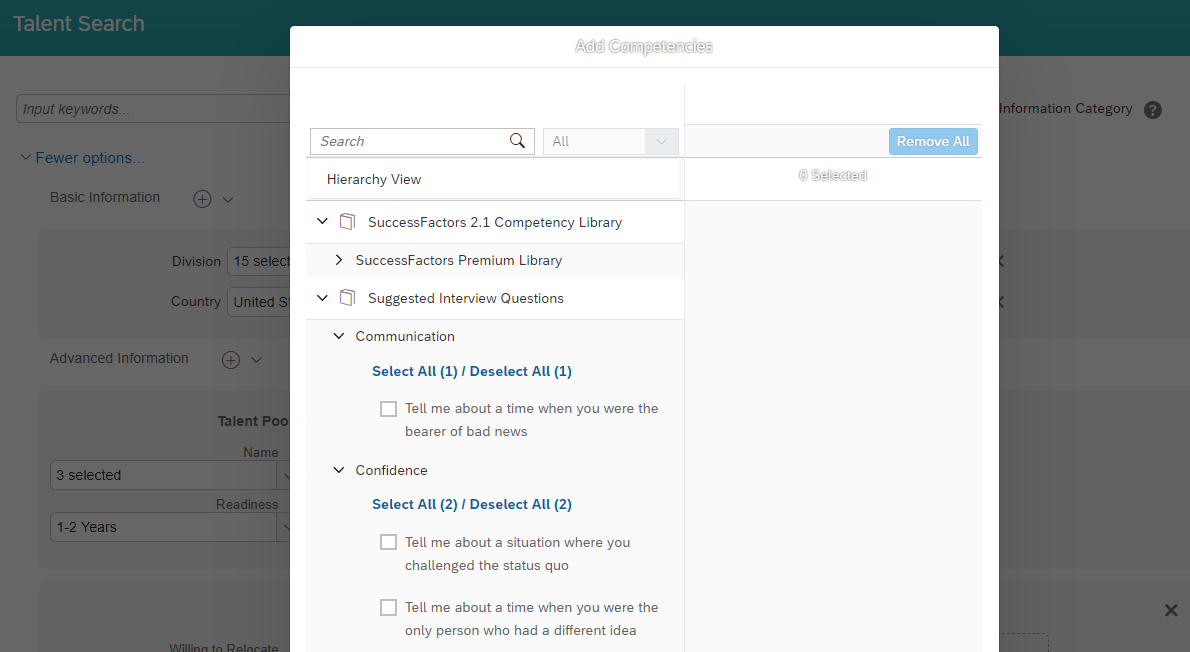The height and width of the screenshot is (652, 1190).
Task: Click Deselect All (2) under Confidence
Action: 521,504
